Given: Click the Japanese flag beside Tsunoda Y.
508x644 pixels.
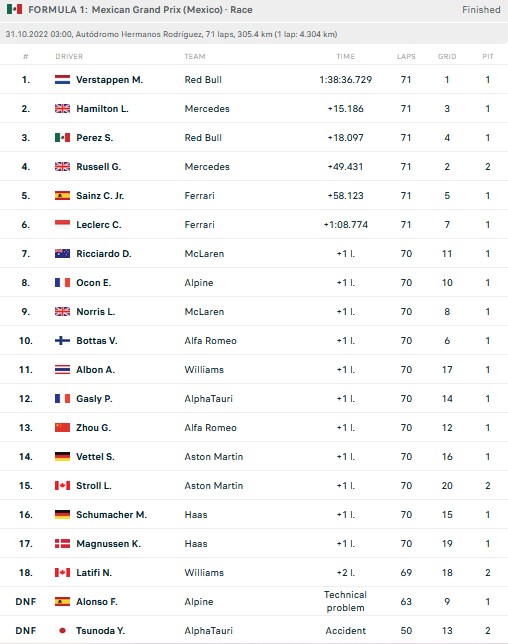Looking at the screenshot, I should pos(62,630).
